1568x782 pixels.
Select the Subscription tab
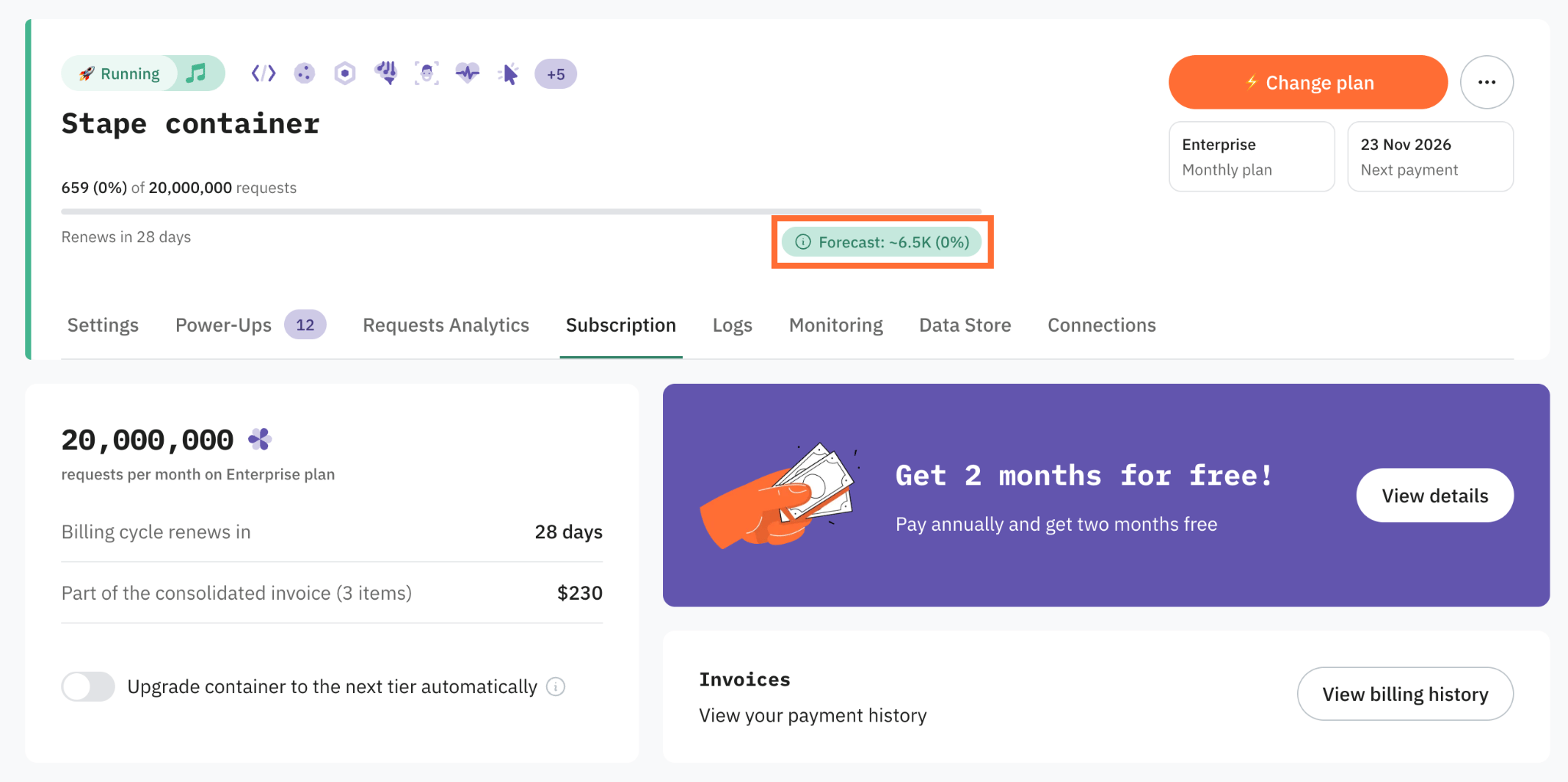pos(621,326)
